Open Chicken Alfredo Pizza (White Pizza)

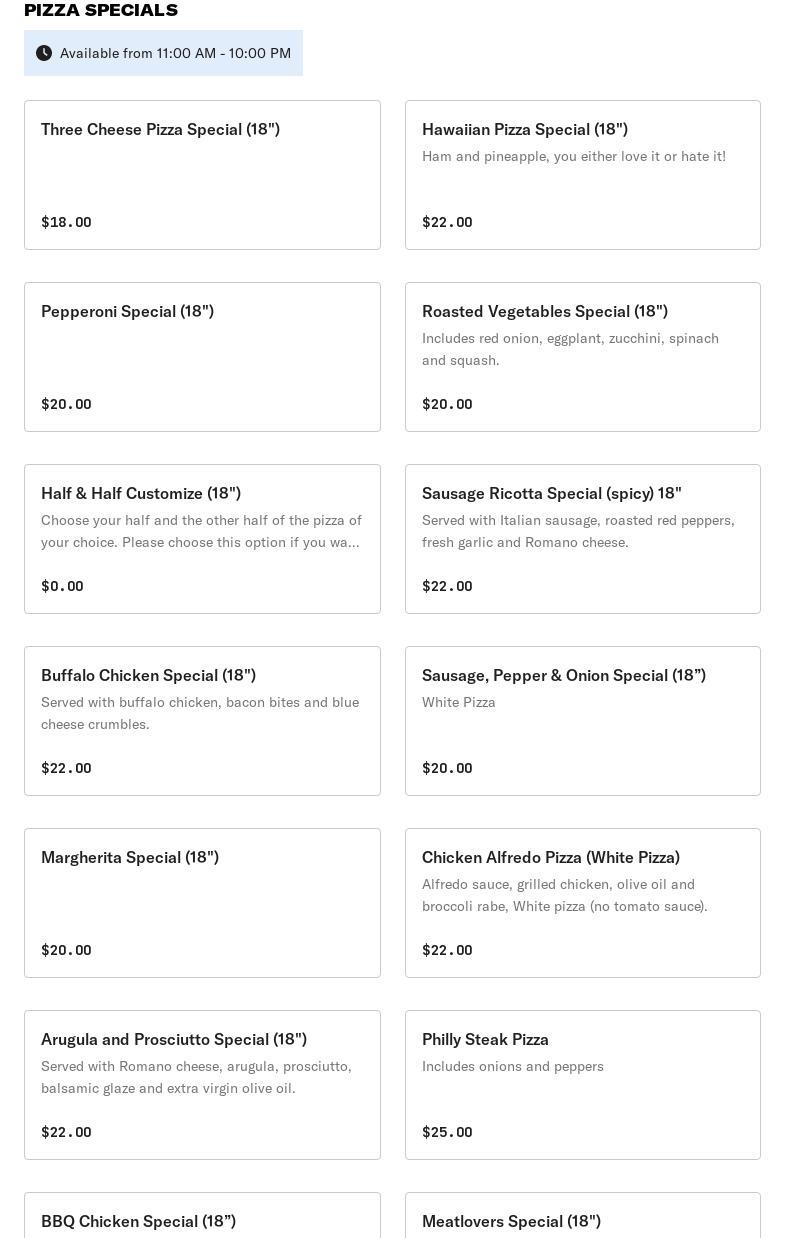tap(582, 903)
